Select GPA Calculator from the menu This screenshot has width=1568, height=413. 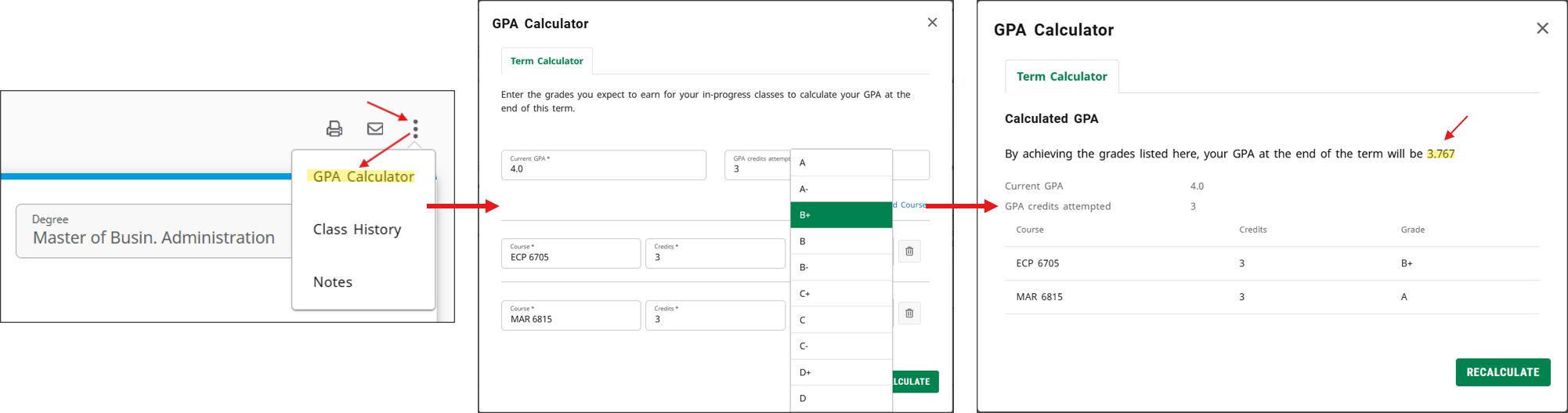(x=363, y=177)
